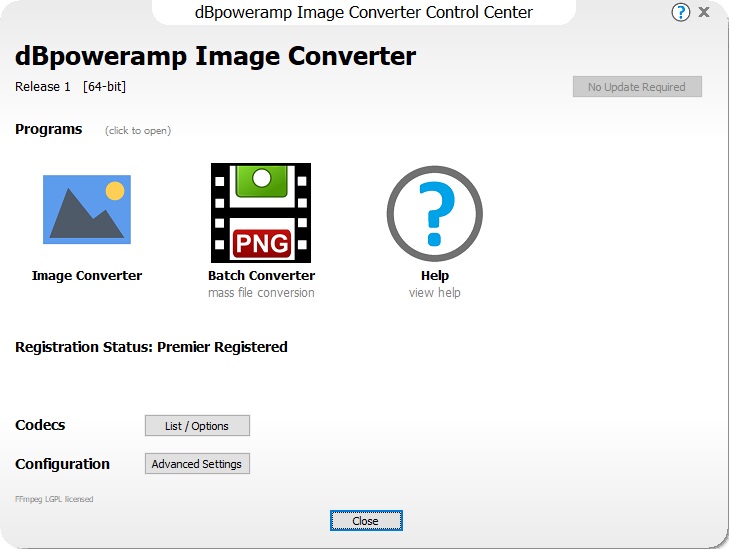Click 'Registration Status: Premier Registered' text
This screenshot has height=549, width=729.
(151, 347)
